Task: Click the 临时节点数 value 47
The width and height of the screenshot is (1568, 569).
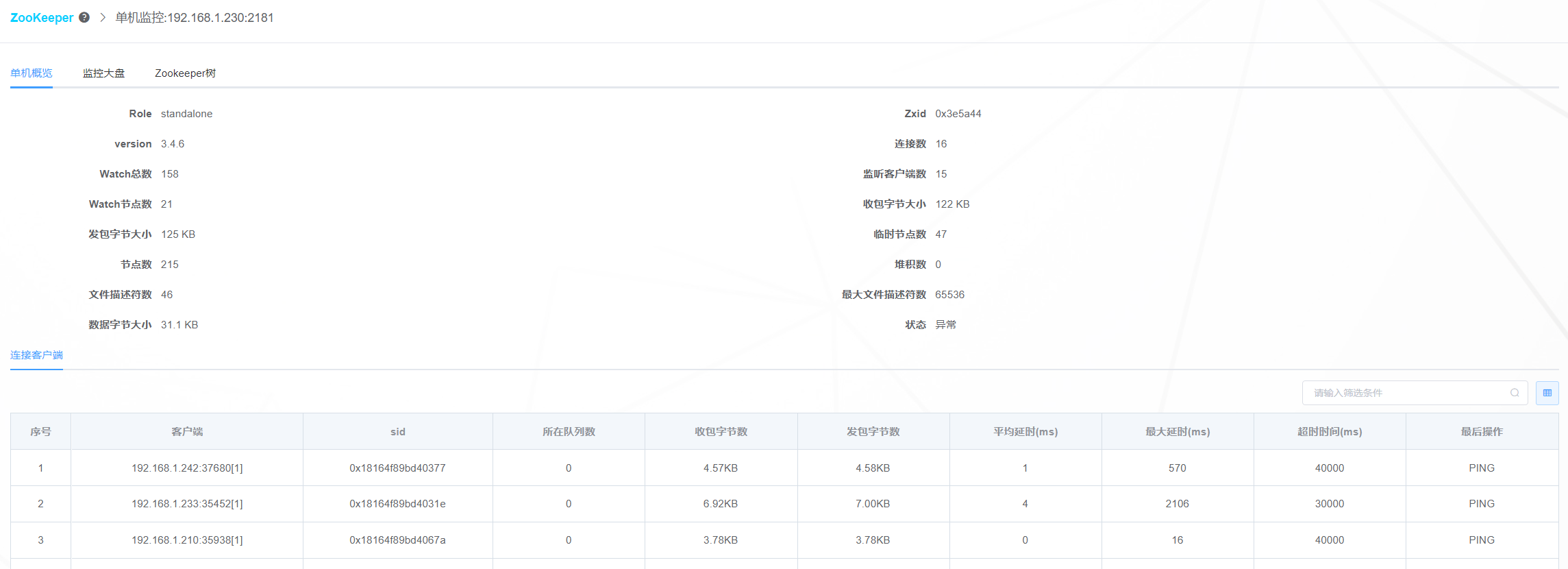Action: pyautogui.click(x=941, y=234)
